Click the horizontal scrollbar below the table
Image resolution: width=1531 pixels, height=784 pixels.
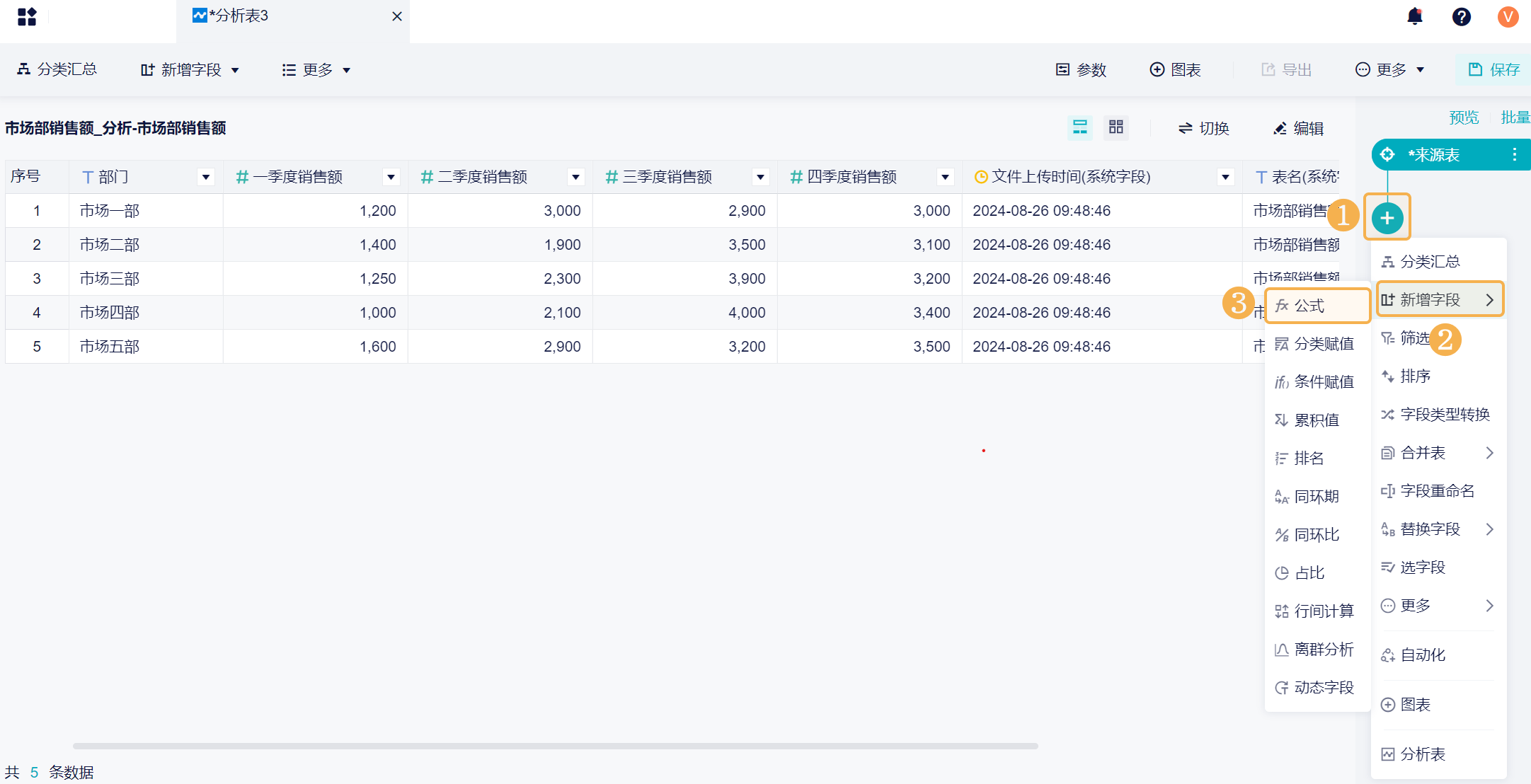(x=555, y=746)
